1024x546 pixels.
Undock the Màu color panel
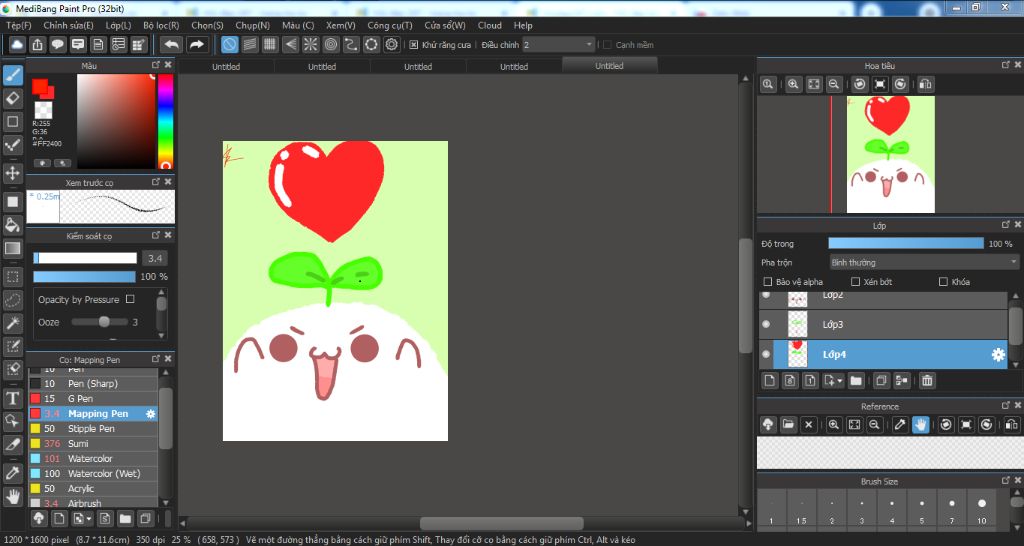coord(155,65)
